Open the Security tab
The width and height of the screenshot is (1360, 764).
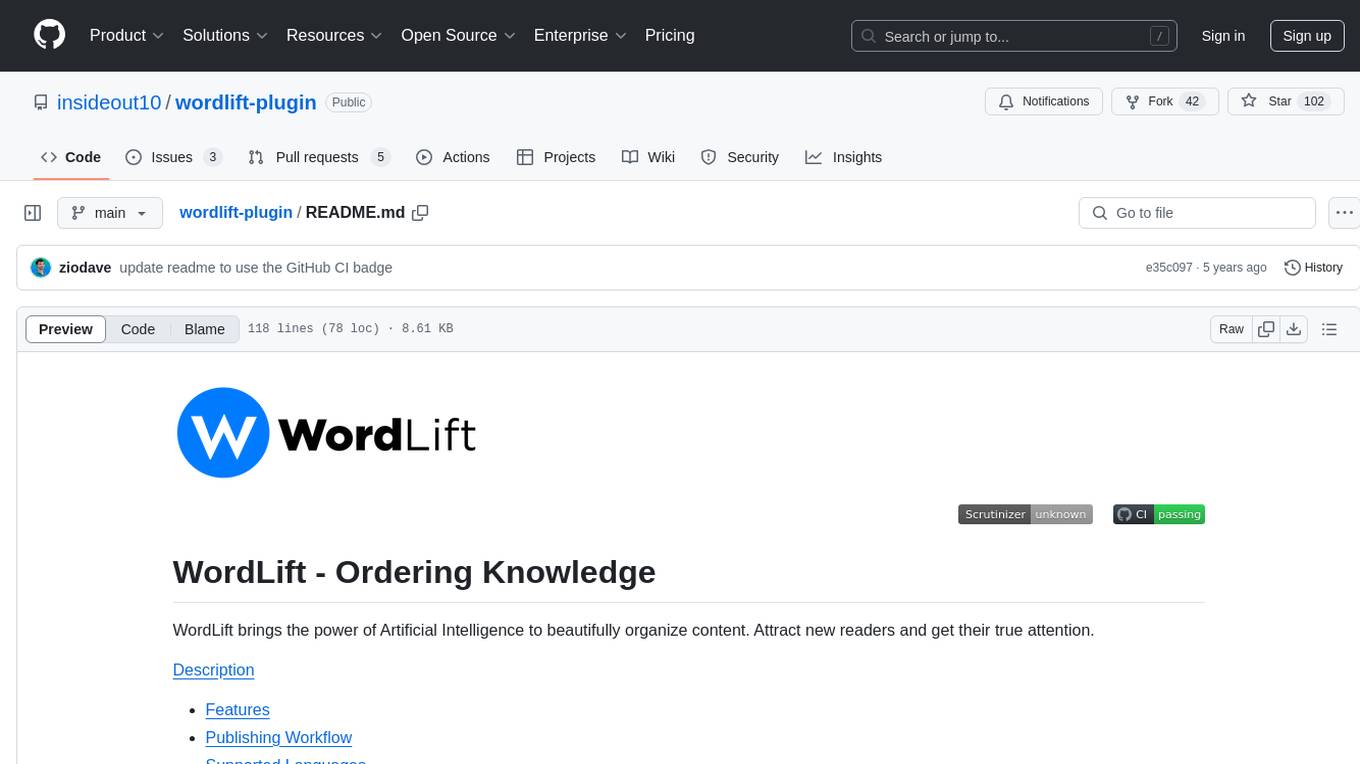coord(740,157)
